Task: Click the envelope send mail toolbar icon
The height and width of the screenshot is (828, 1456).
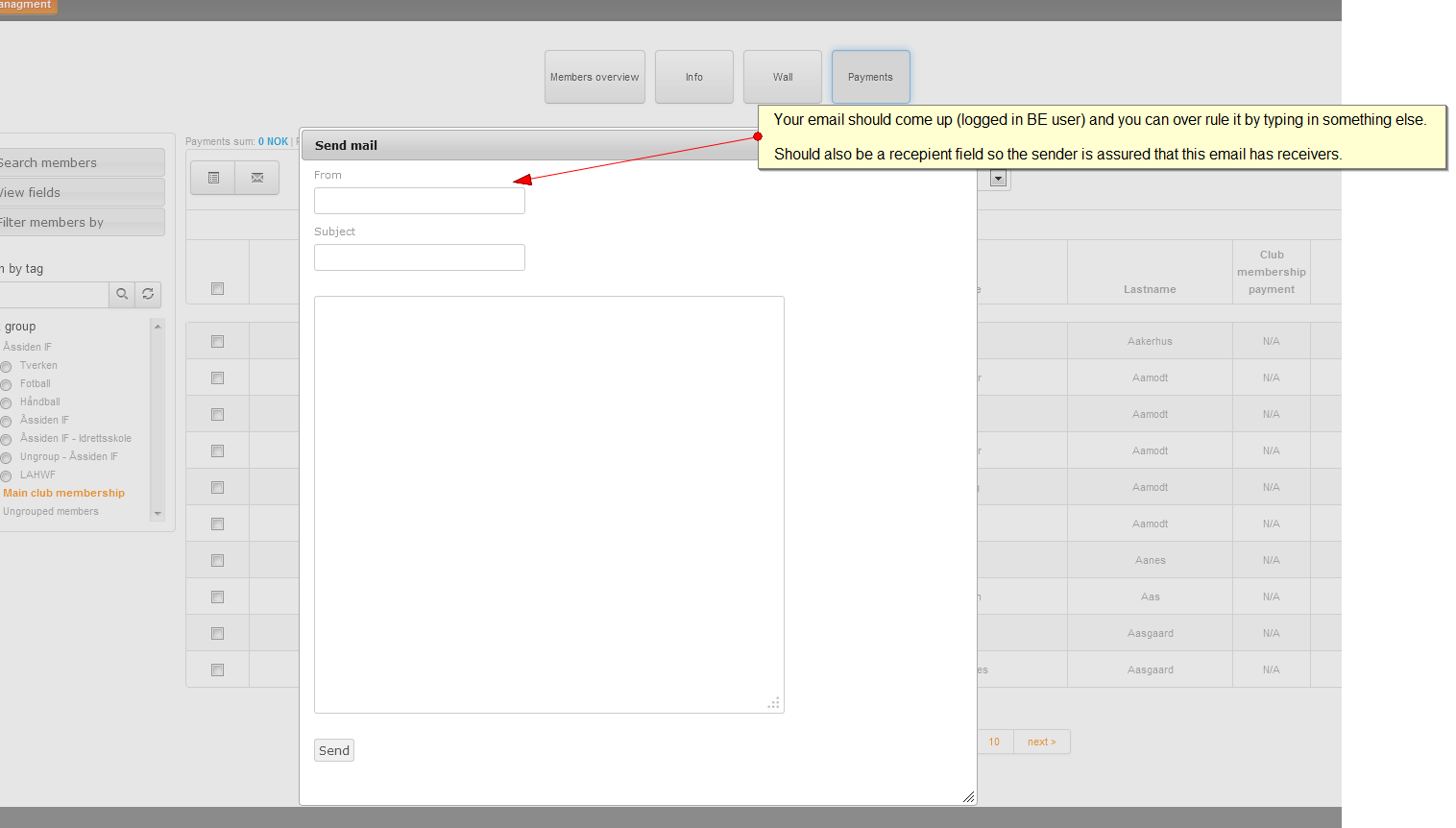Action: (x=257, y=178)
